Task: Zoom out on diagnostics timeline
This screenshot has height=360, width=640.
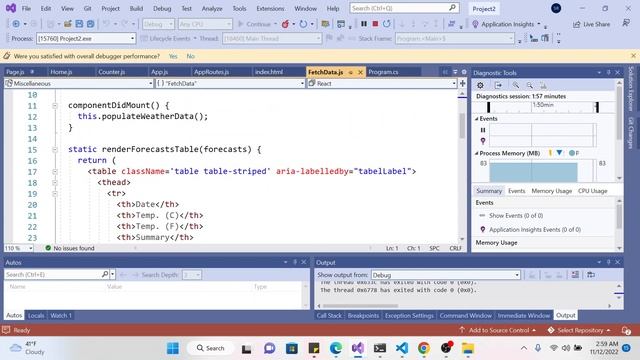Action: 529,85
